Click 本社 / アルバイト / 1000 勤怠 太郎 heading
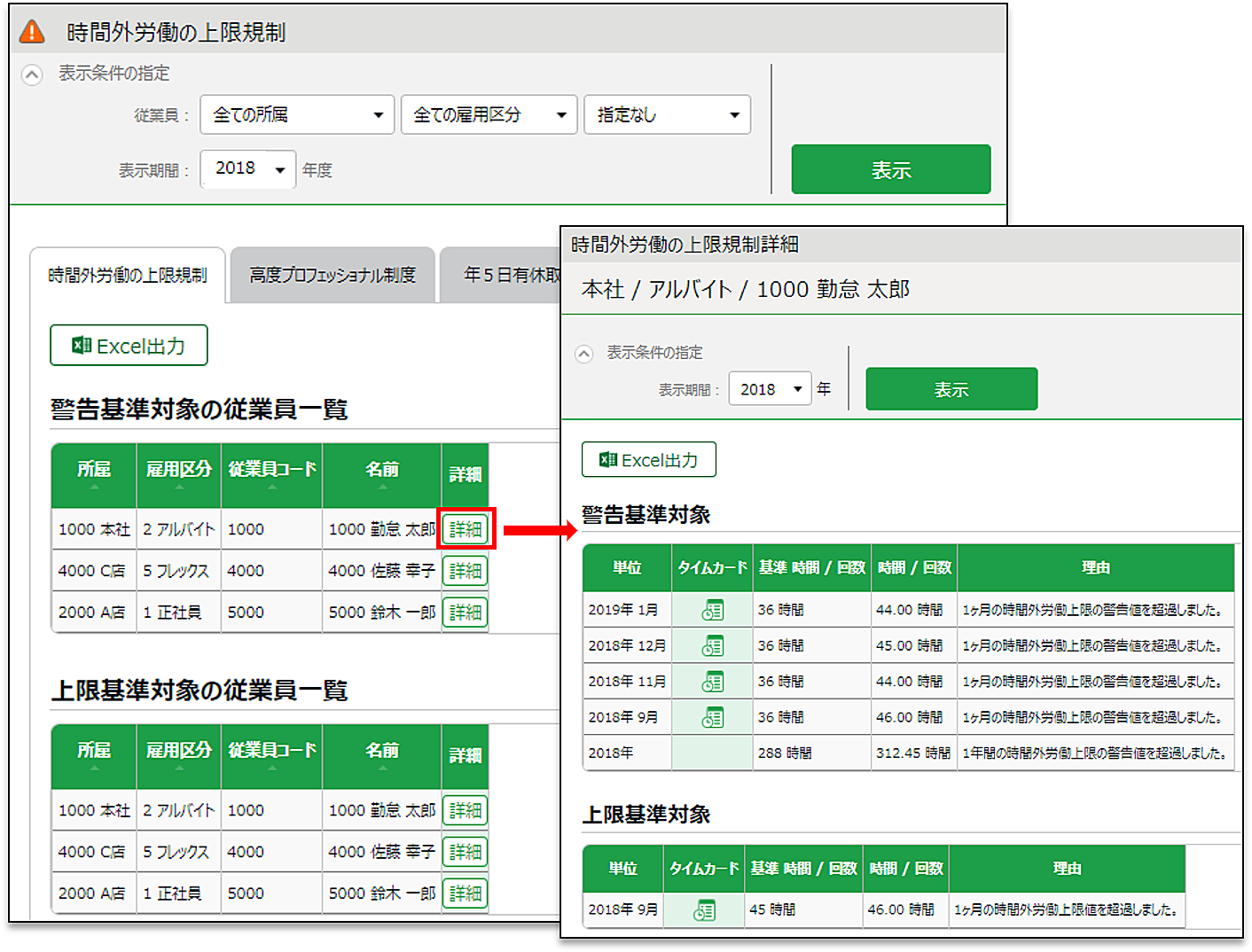This screenshot has width=1252, height=952. pos(746,290)
